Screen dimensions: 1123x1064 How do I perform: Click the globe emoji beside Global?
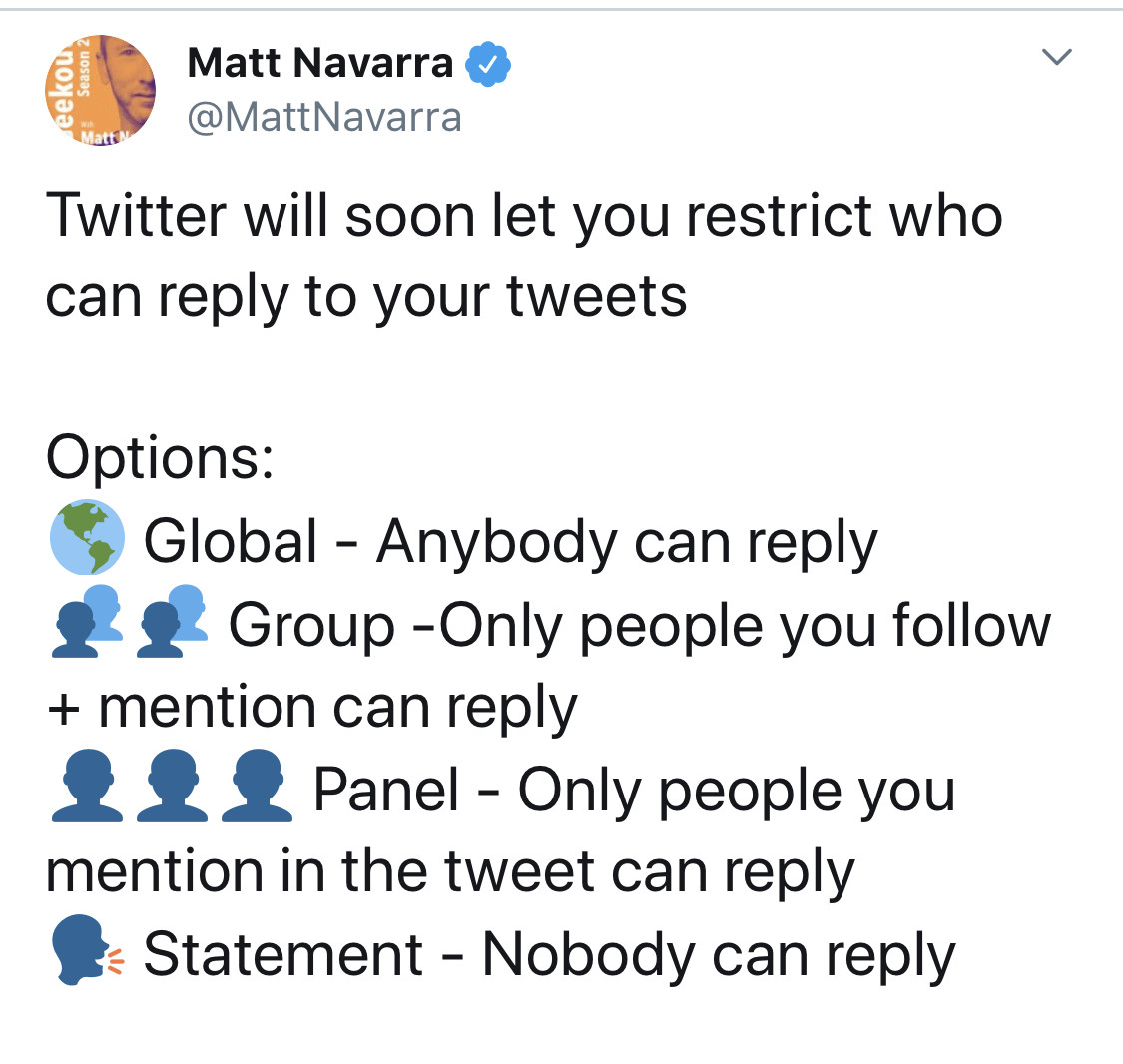pyautogui.click(x=87, y=540)
